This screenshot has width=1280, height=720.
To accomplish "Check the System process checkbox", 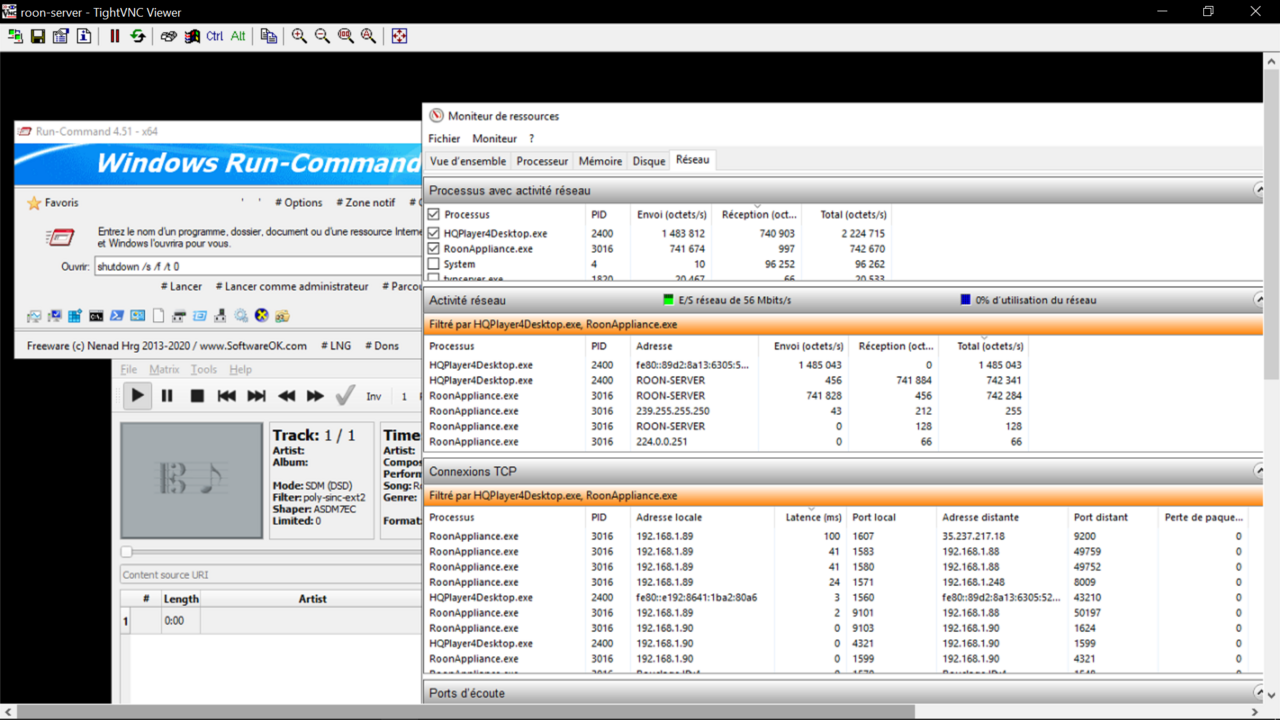I will (x=434, y=264).
